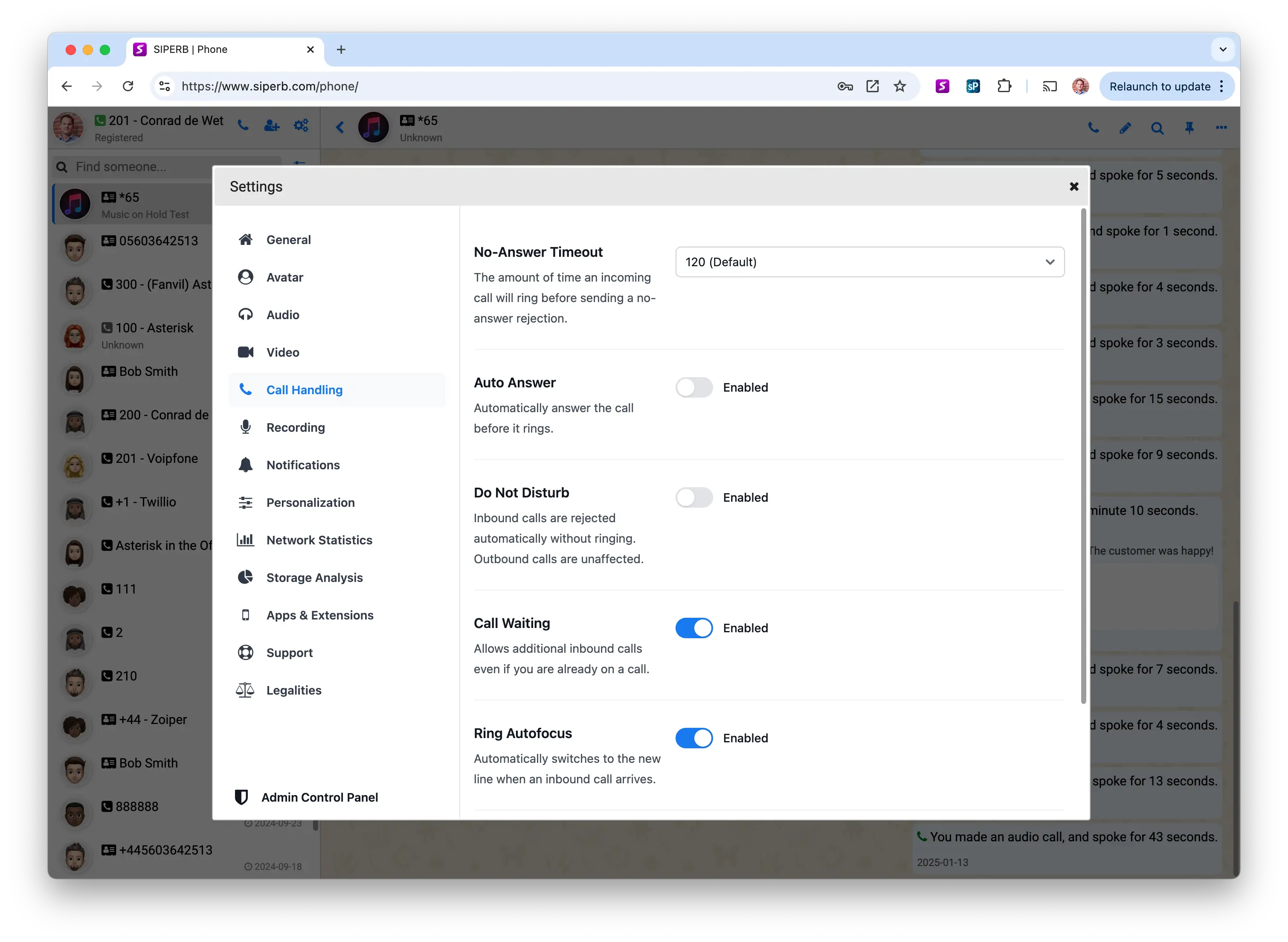The width and height of the screenshot is (1288, 942).
Task: Open a new browser tab
Action: coord(341,49)
